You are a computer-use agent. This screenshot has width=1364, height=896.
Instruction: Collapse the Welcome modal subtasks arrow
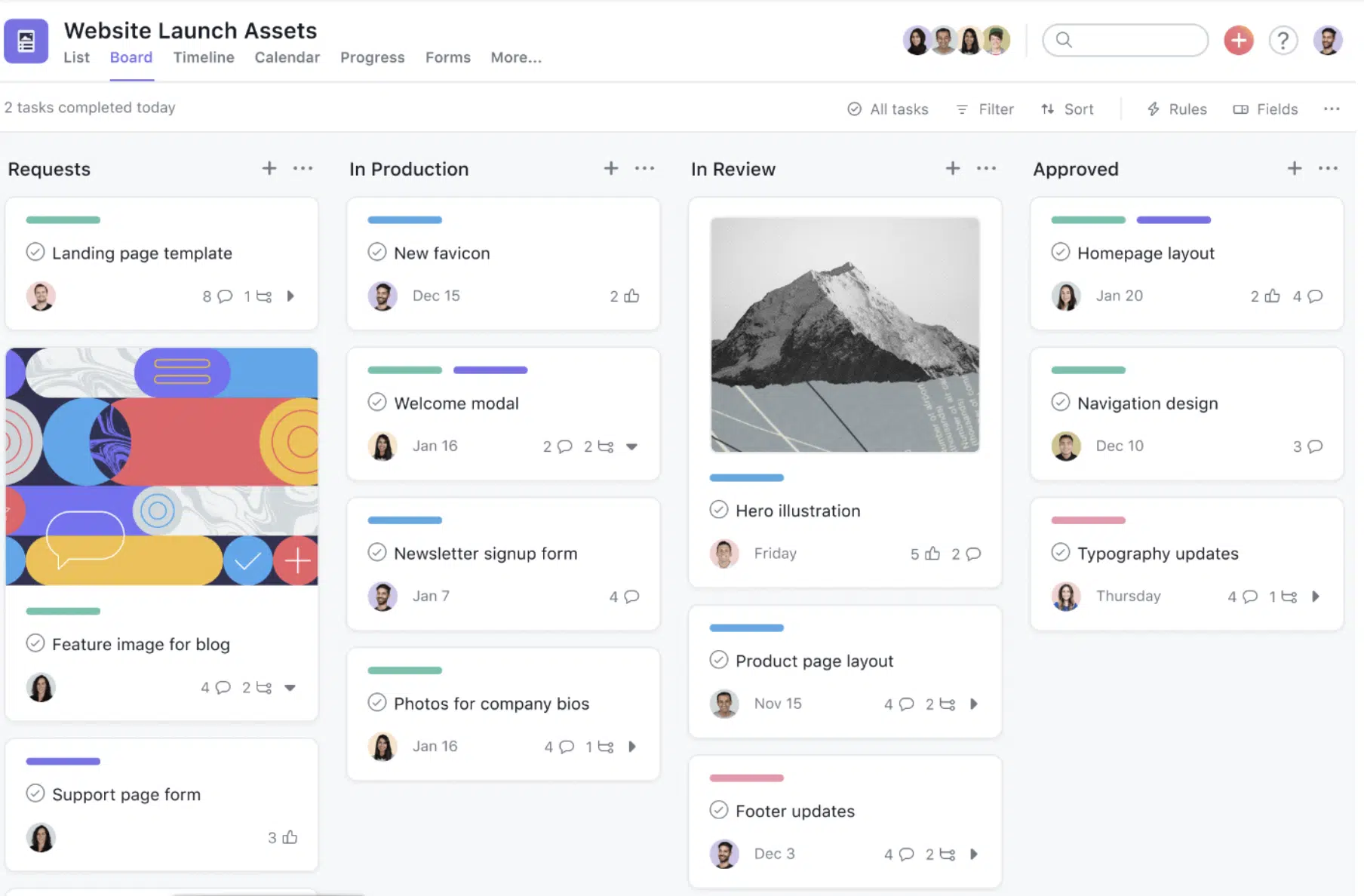pyautogui.click(x=632, y=446)
